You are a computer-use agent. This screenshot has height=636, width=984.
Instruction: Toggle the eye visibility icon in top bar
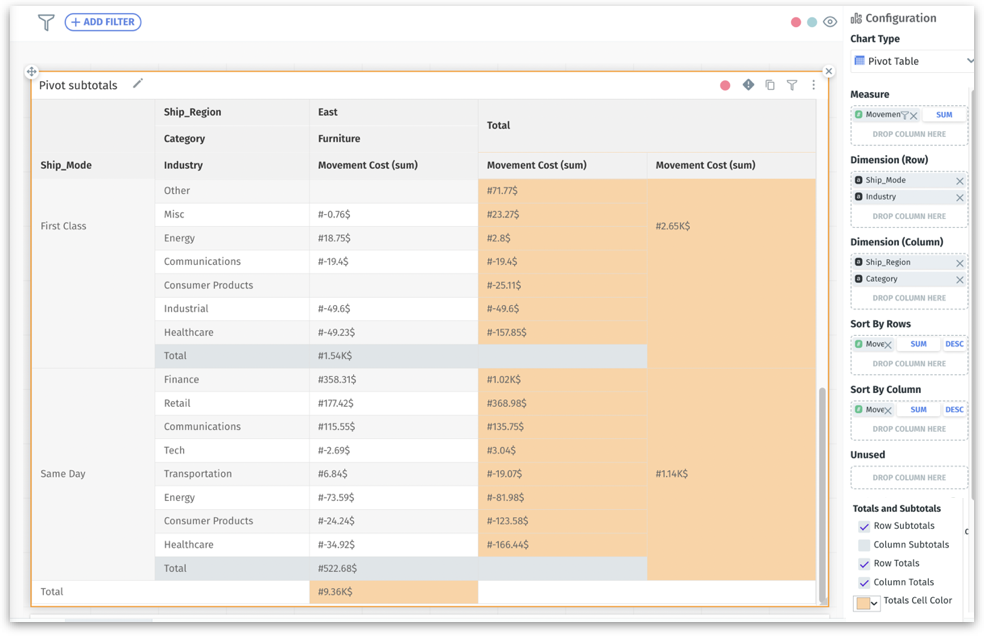tap(830, 22)
